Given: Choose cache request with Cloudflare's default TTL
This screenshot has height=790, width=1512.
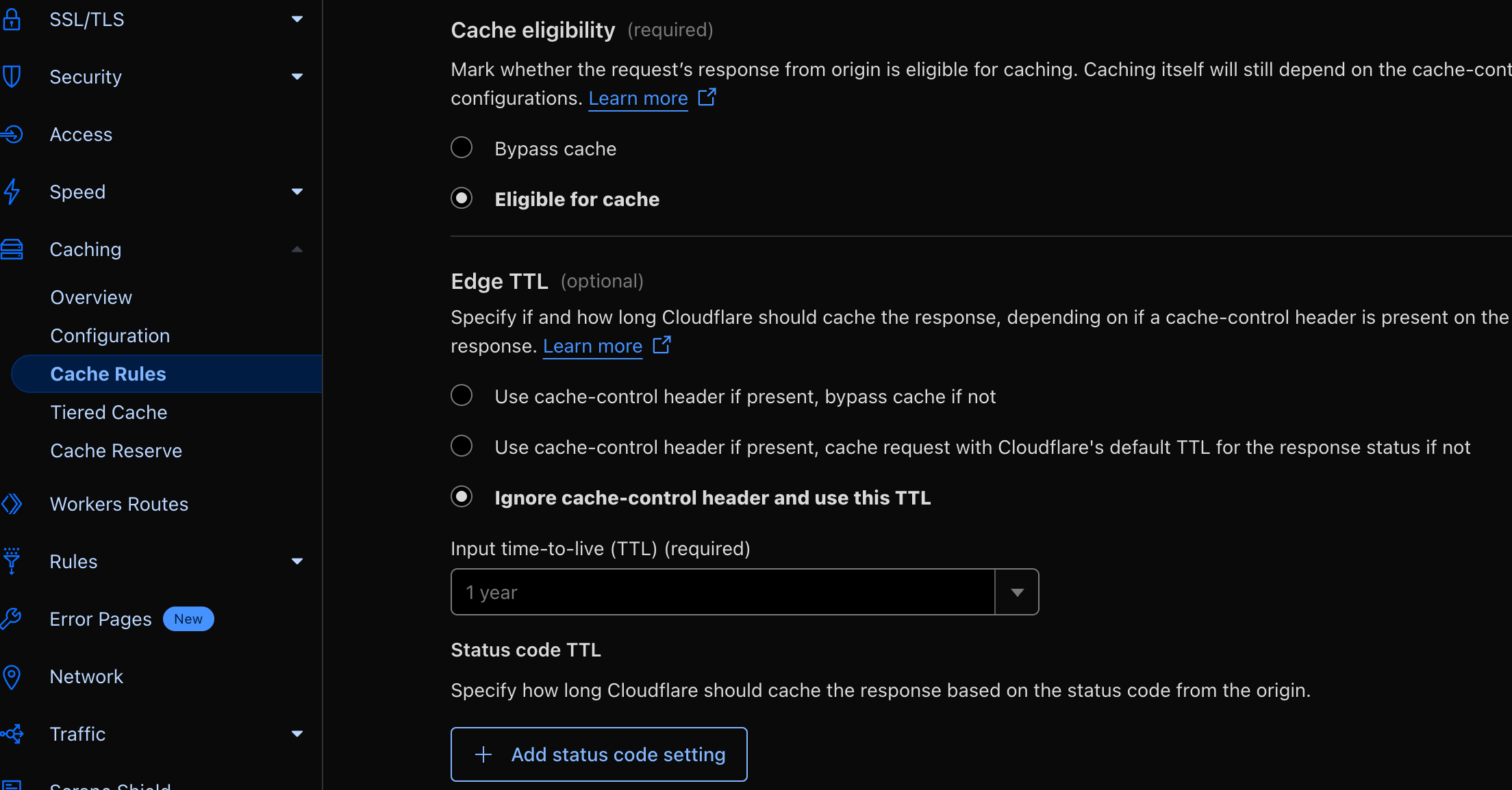Looking at the screenshot, I should point(462,446).
